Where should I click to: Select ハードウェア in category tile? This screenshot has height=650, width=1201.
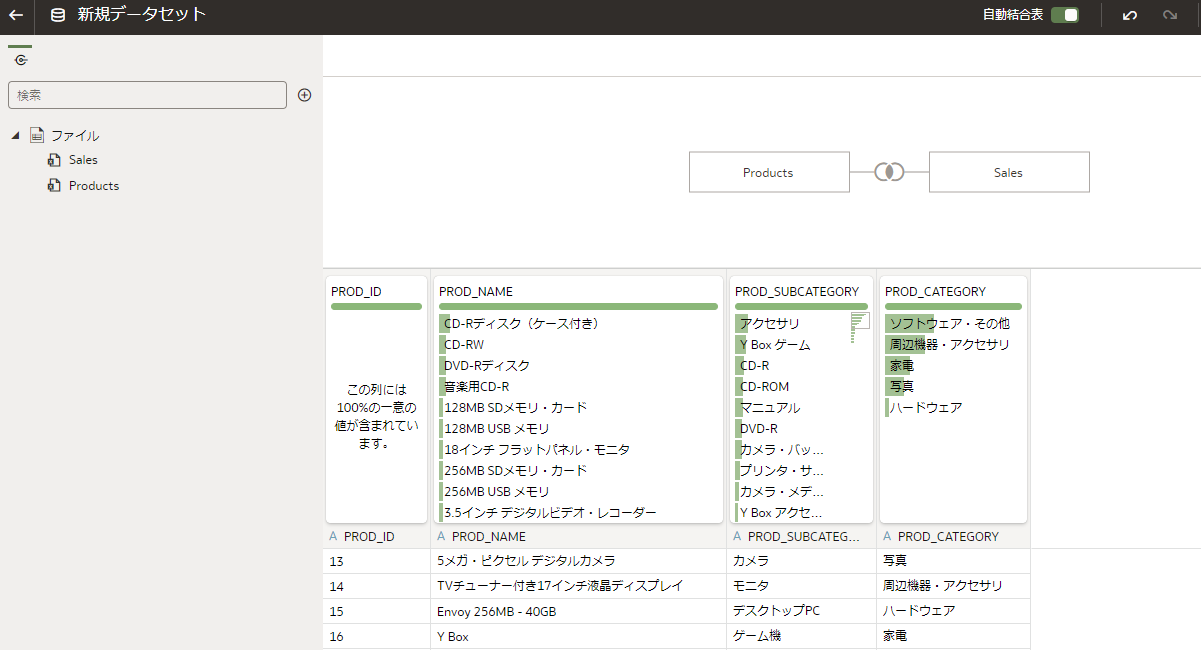tap(926, 408)
